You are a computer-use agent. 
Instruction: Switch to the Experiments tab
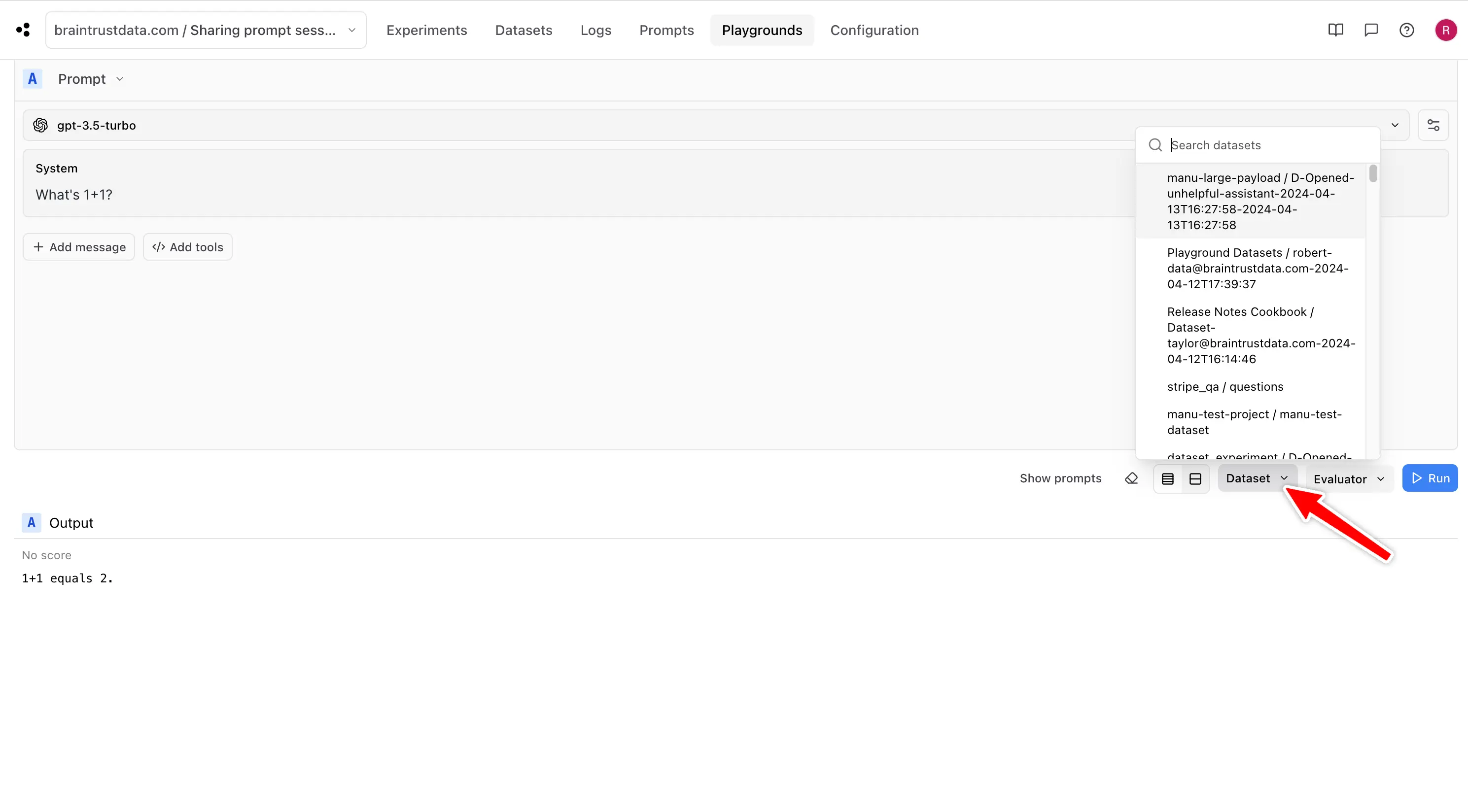coord(426,30)
